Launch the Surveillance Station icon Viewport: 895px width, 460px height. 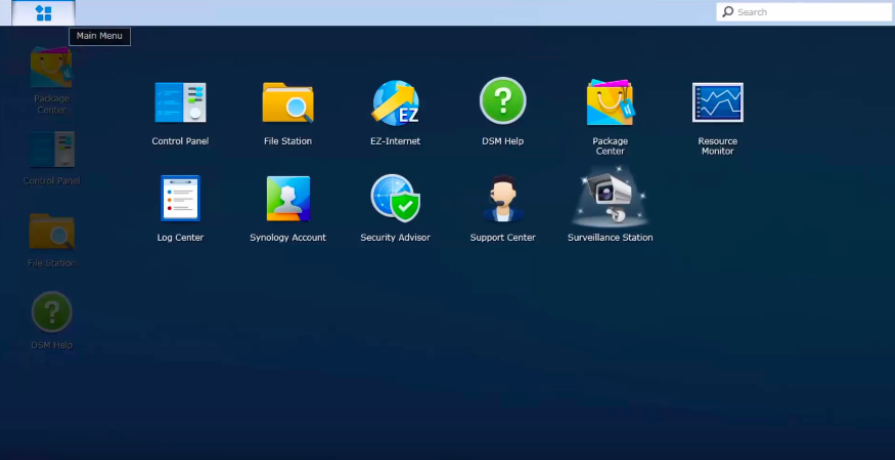610,197
